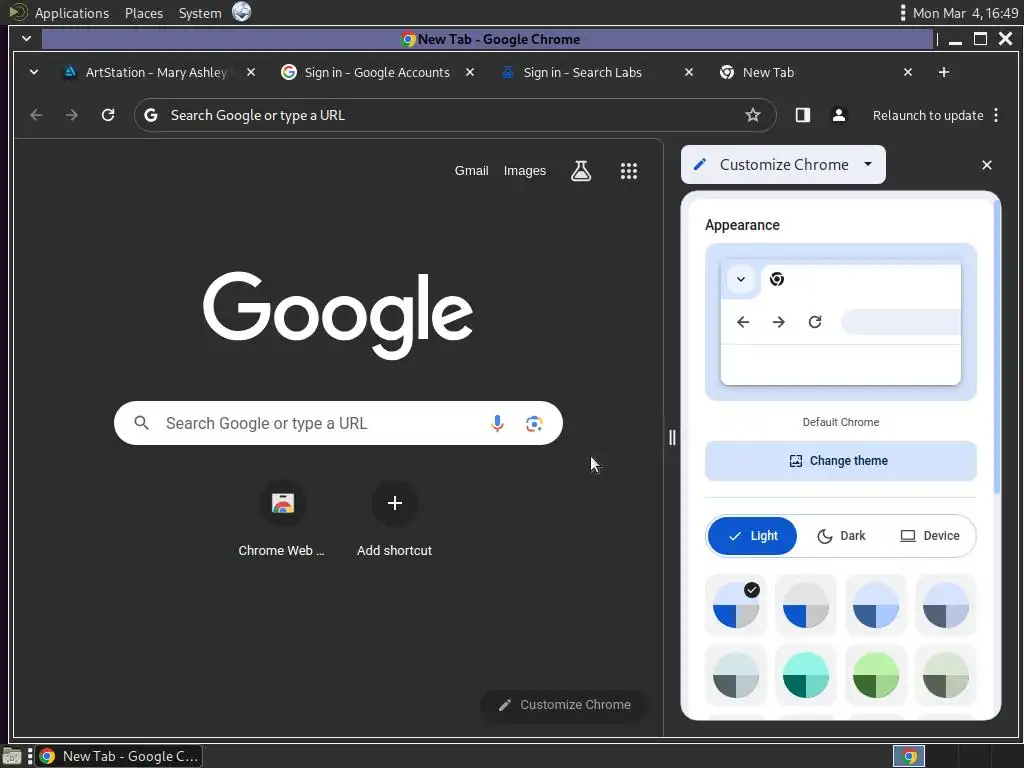Click the side panel resize handle
Viewport: 1024px width, 768px height.
point(672,437)
